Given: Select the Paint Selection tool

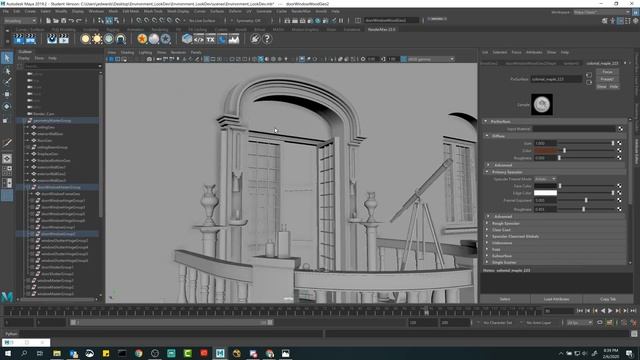Looking at the screenshot, I should point(7,82).
